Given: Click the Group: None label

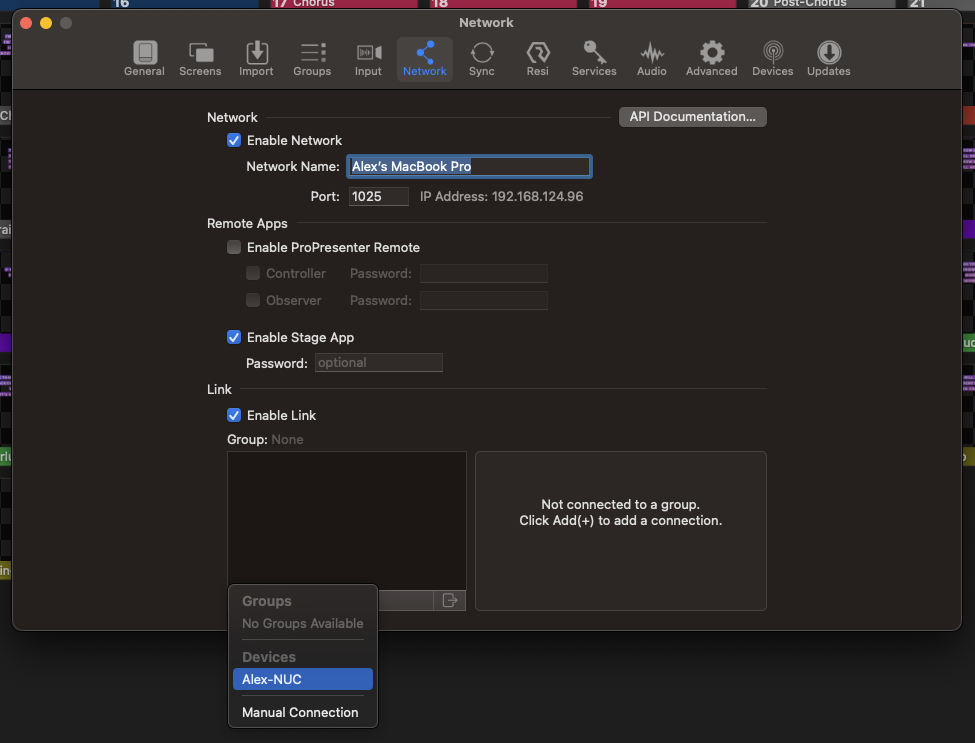Looking at the screenshot, I should coord(265,440).
